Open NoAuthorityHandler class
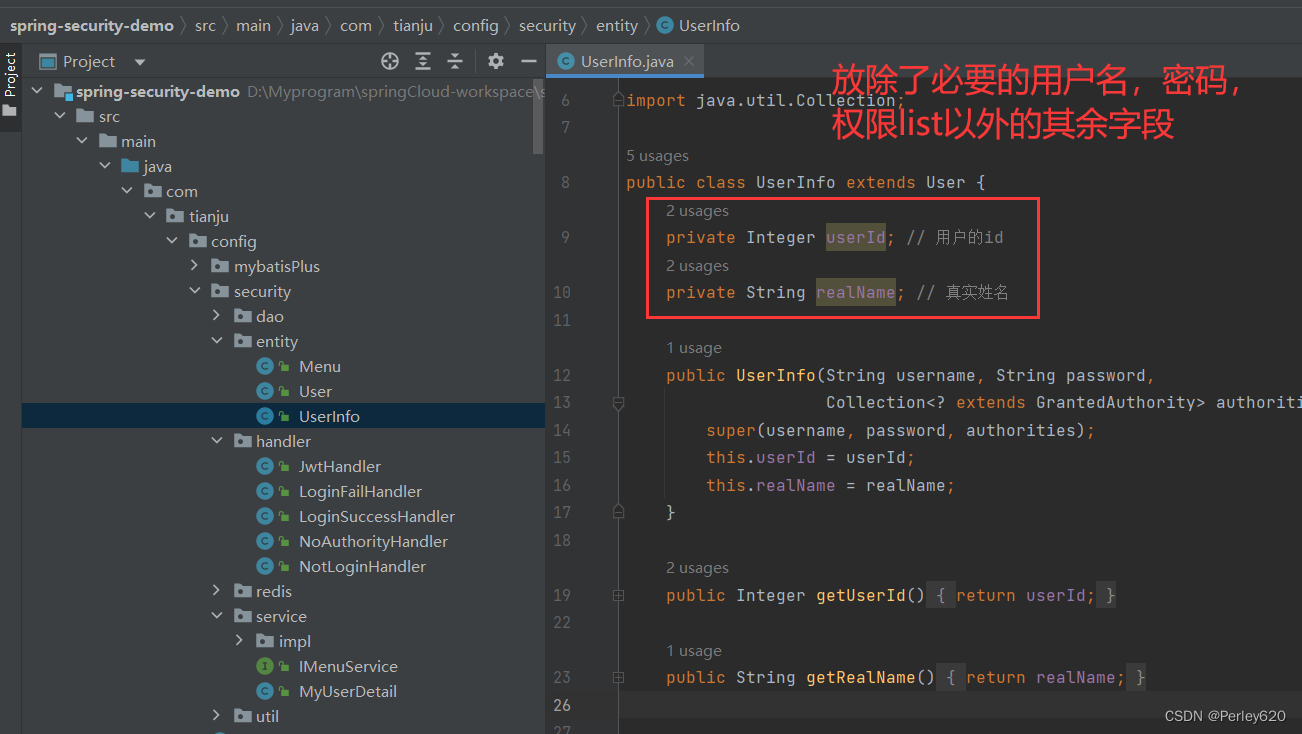Screen dimensions: 1302x734 point(373,541)
